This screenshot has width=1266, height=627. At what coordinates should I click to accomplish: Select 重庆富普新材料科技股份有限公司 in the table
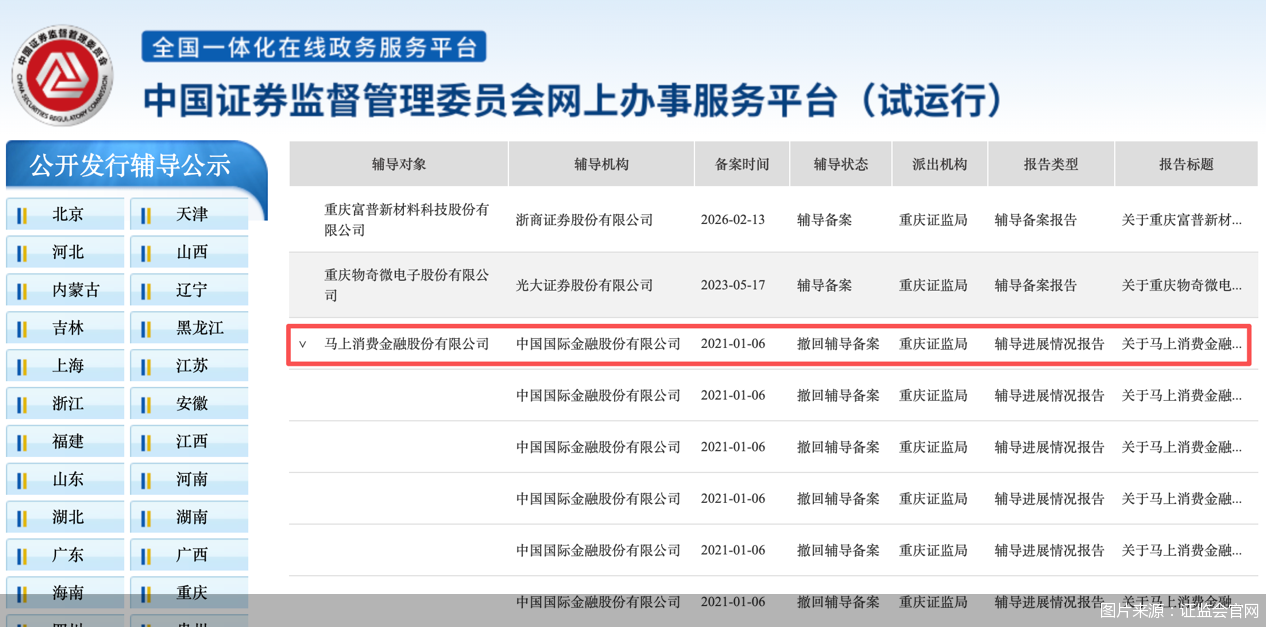click(x=407, y=220)
